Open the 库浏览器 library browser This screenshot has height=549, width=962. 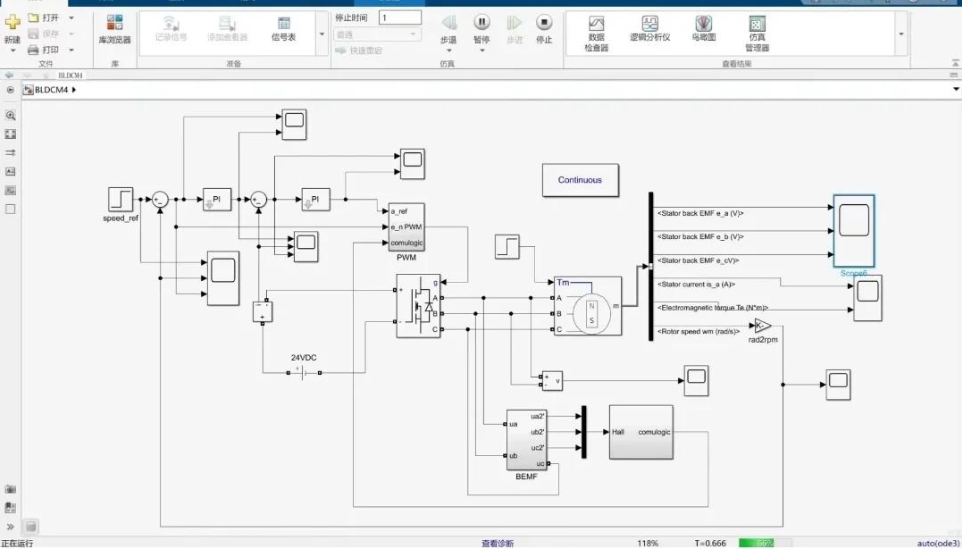point(115,29)
